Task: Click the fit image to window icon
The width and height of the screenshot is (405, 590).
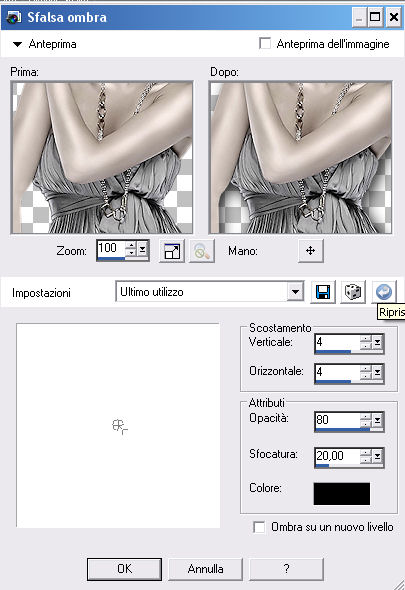Action: pos(172,251)
